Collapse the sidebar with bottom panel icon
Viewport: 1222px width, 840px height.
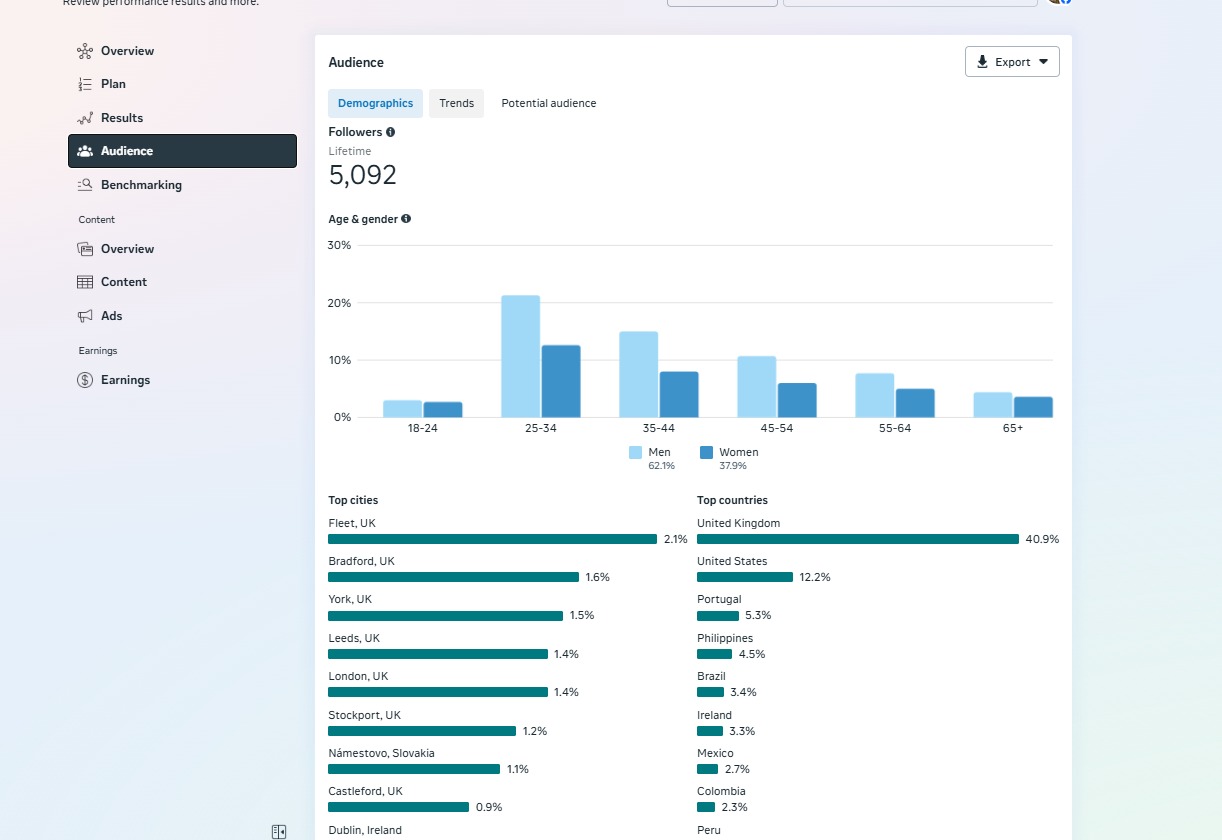click(279, 831)
